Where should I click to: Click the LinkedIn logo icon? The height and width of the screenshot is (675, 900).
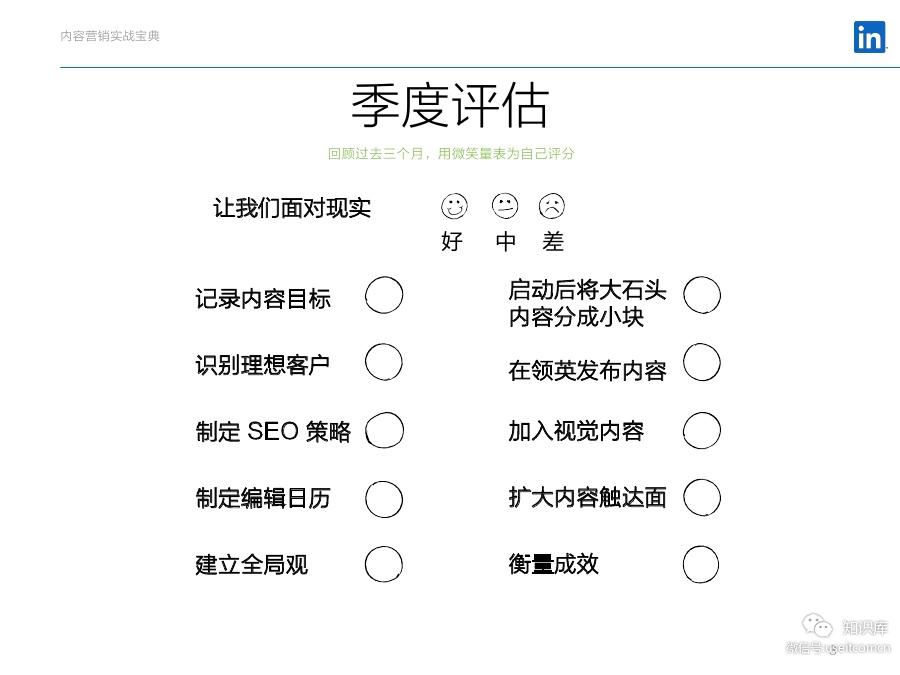point(869,38)
